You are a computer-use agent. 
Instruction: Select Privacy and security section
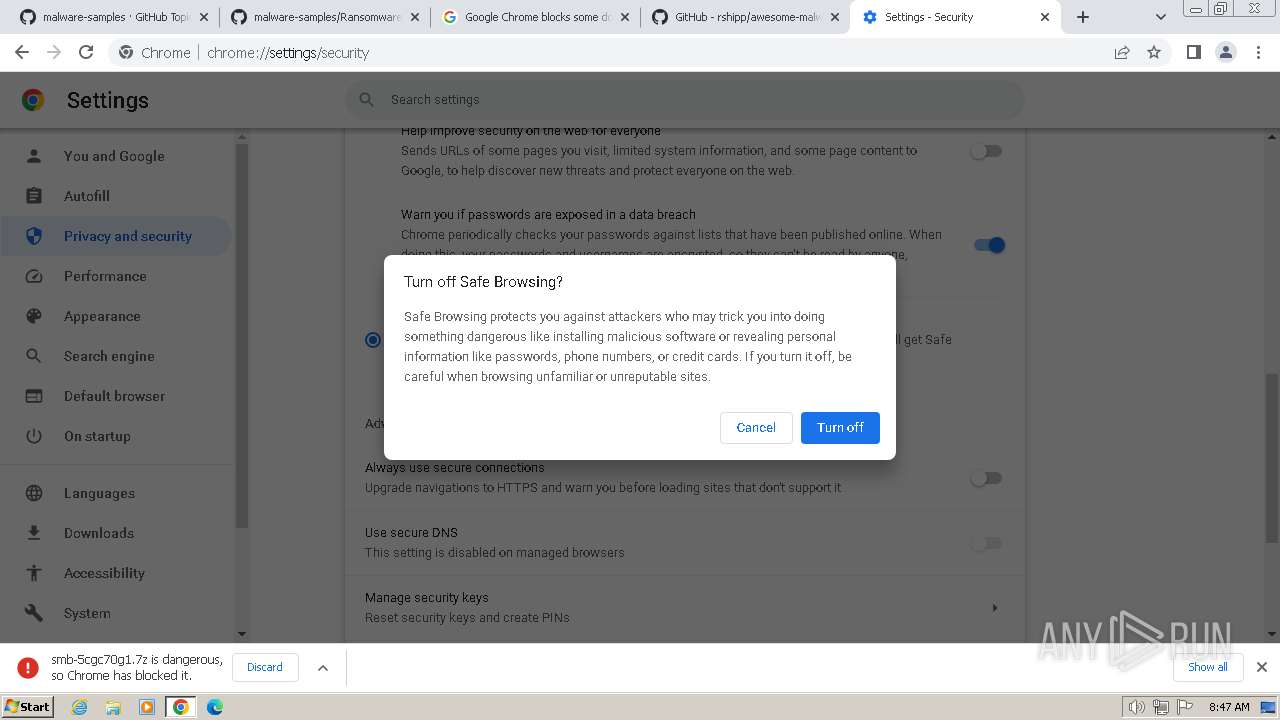point(116,236)
